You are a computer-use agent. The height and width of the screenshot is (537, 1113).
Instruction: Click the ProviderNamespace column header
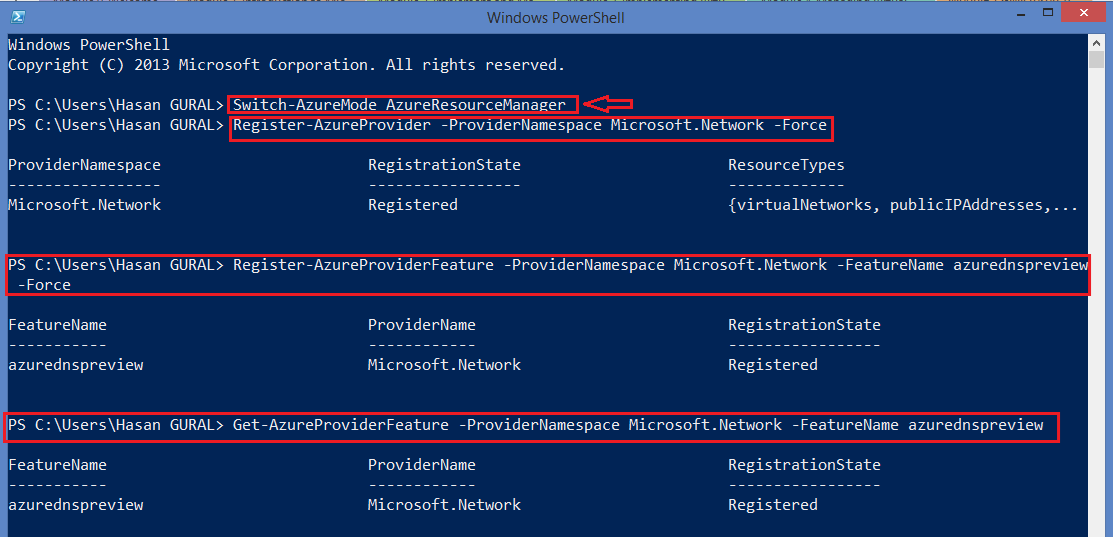point(84,165)
